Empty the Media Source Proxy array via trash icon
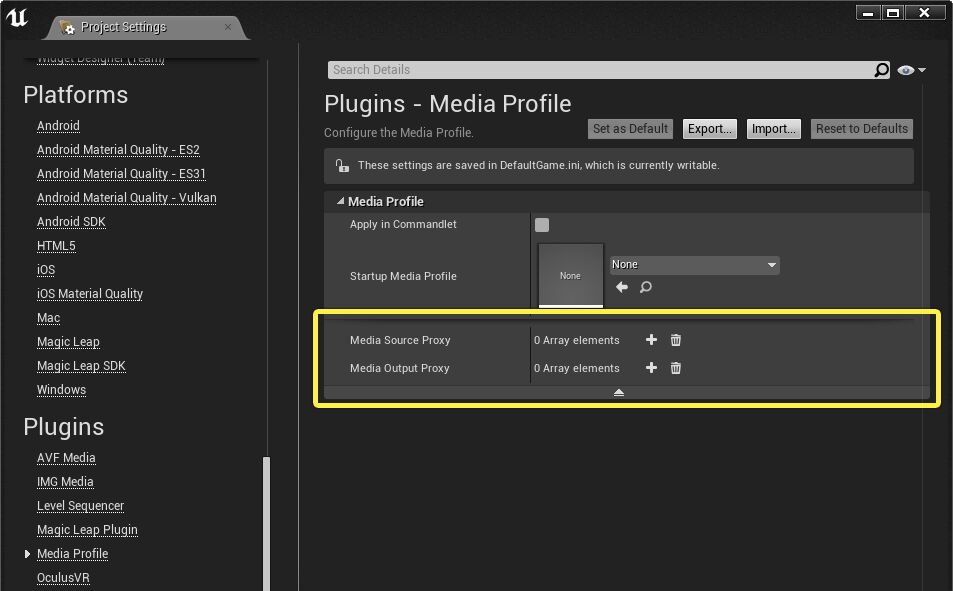 tap(675, 340)
